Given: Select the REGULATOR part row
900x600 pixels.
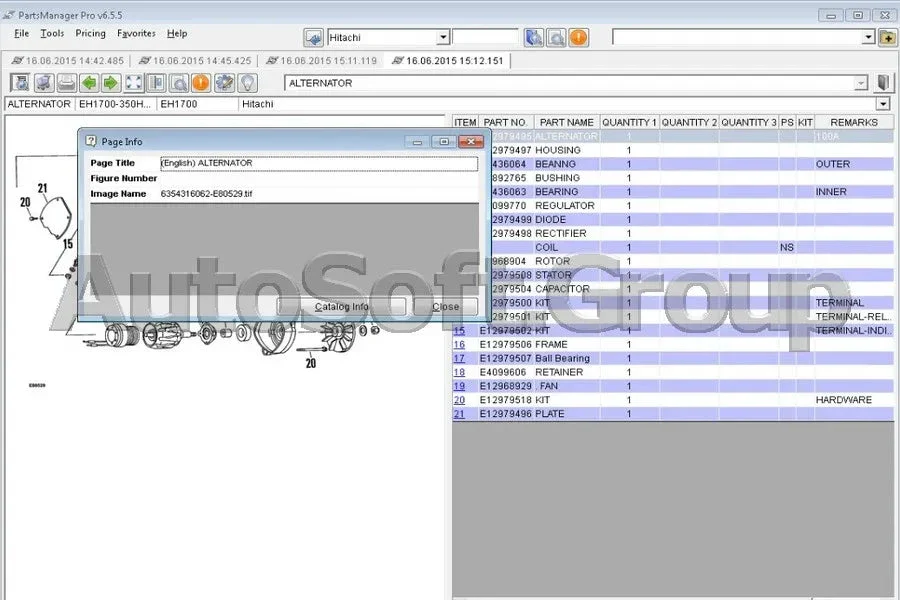Looking at the screenshot, I should coord(692,206).
